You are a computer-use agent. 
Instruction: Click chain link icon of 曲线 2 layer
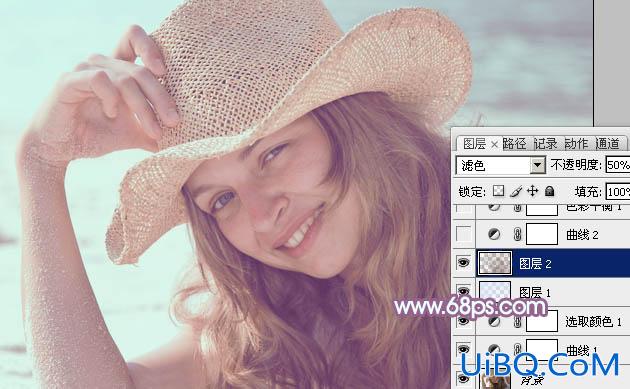point(518,234)
